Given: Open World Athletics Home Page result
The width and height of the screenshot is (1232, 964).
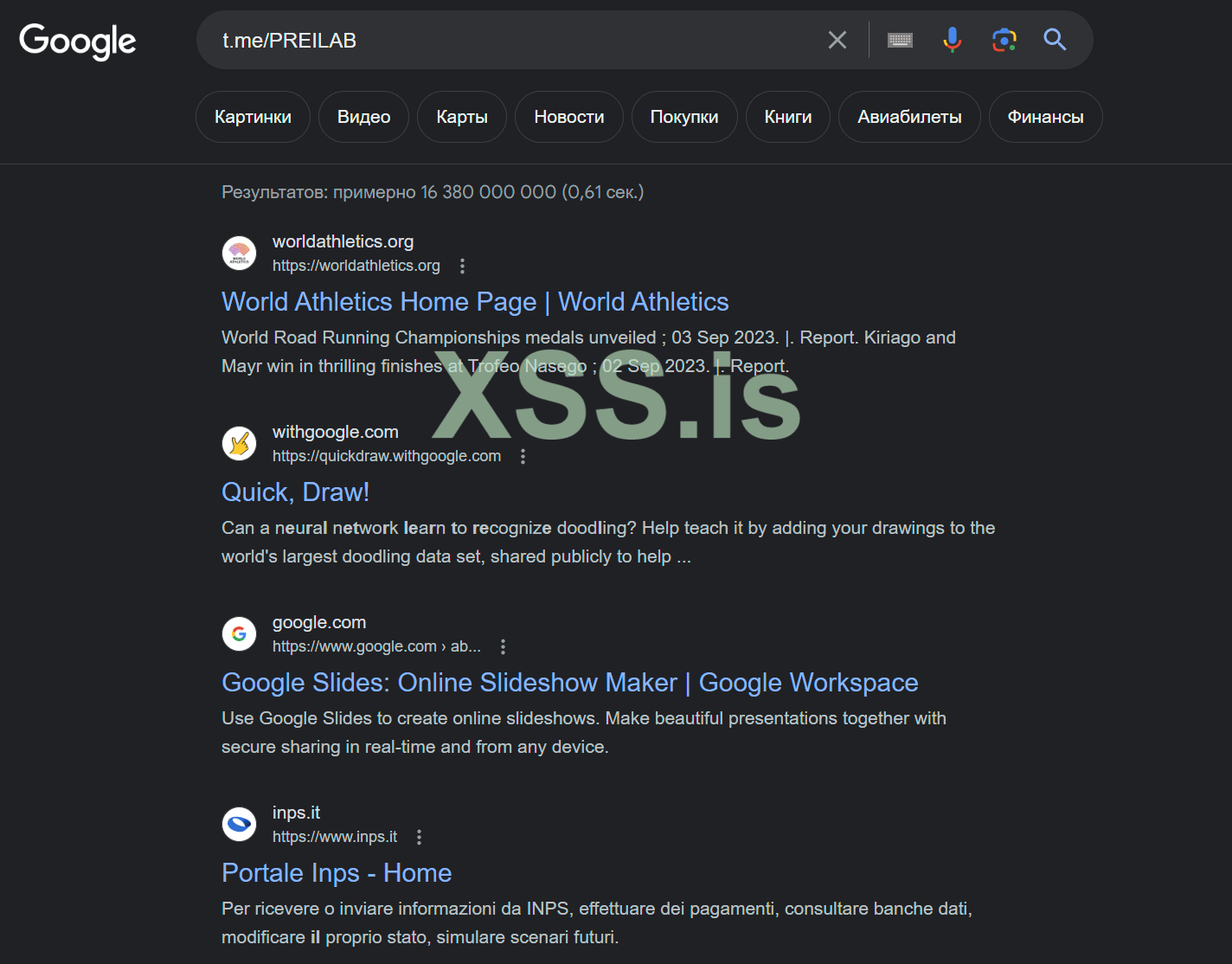Looking at the screenshot, I should [475, 301].
